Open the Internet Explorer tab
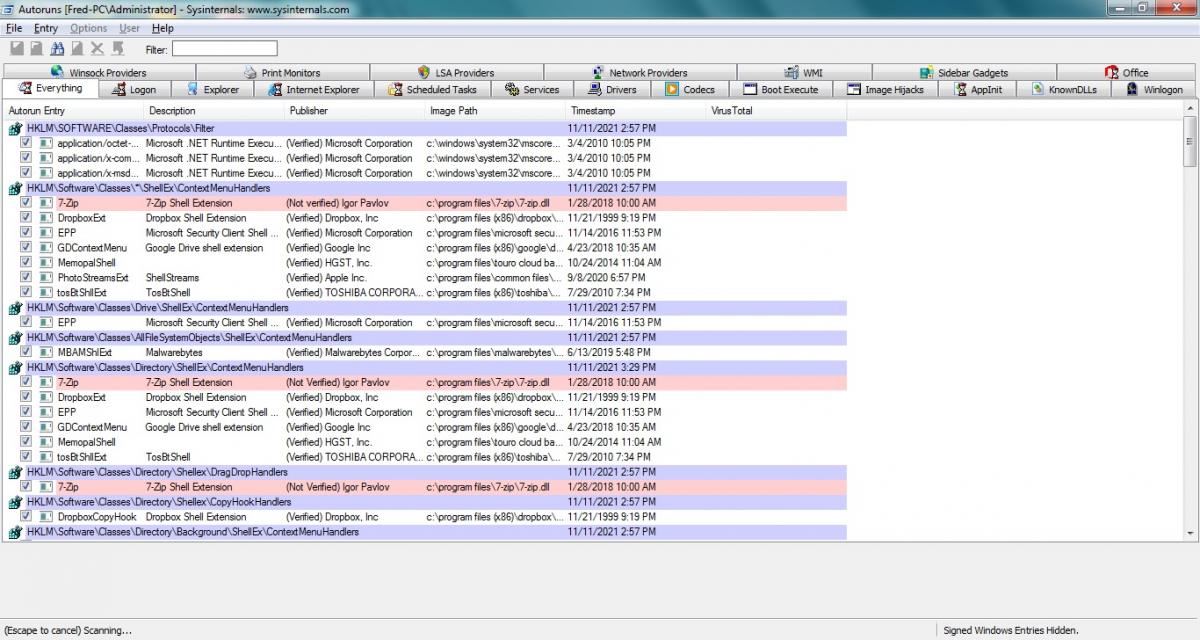This screenshot has width=1200, height=640. 314,90
